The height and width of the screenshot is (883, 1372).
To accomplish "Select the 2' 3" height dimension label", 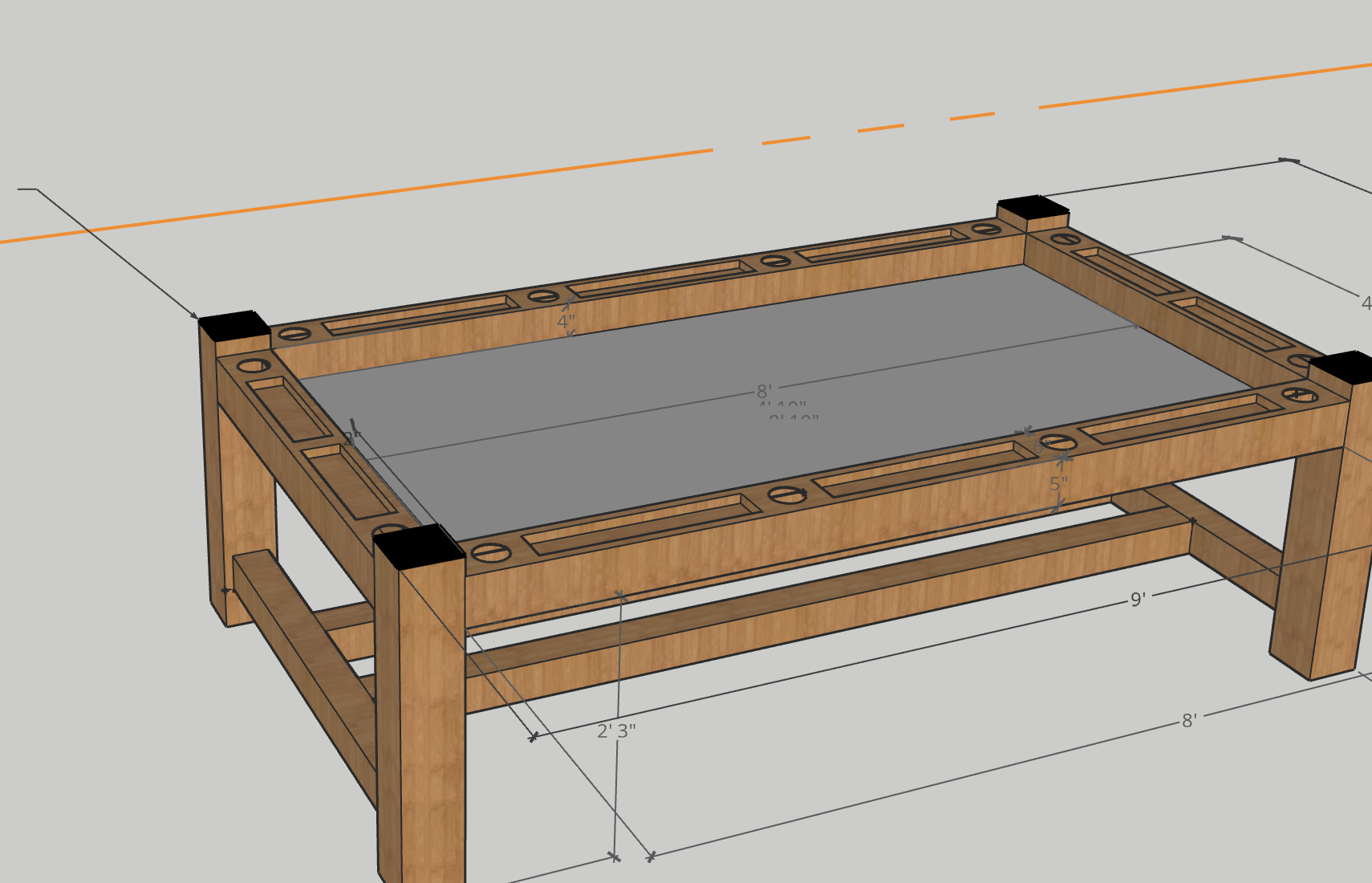I will coord(616,731).
